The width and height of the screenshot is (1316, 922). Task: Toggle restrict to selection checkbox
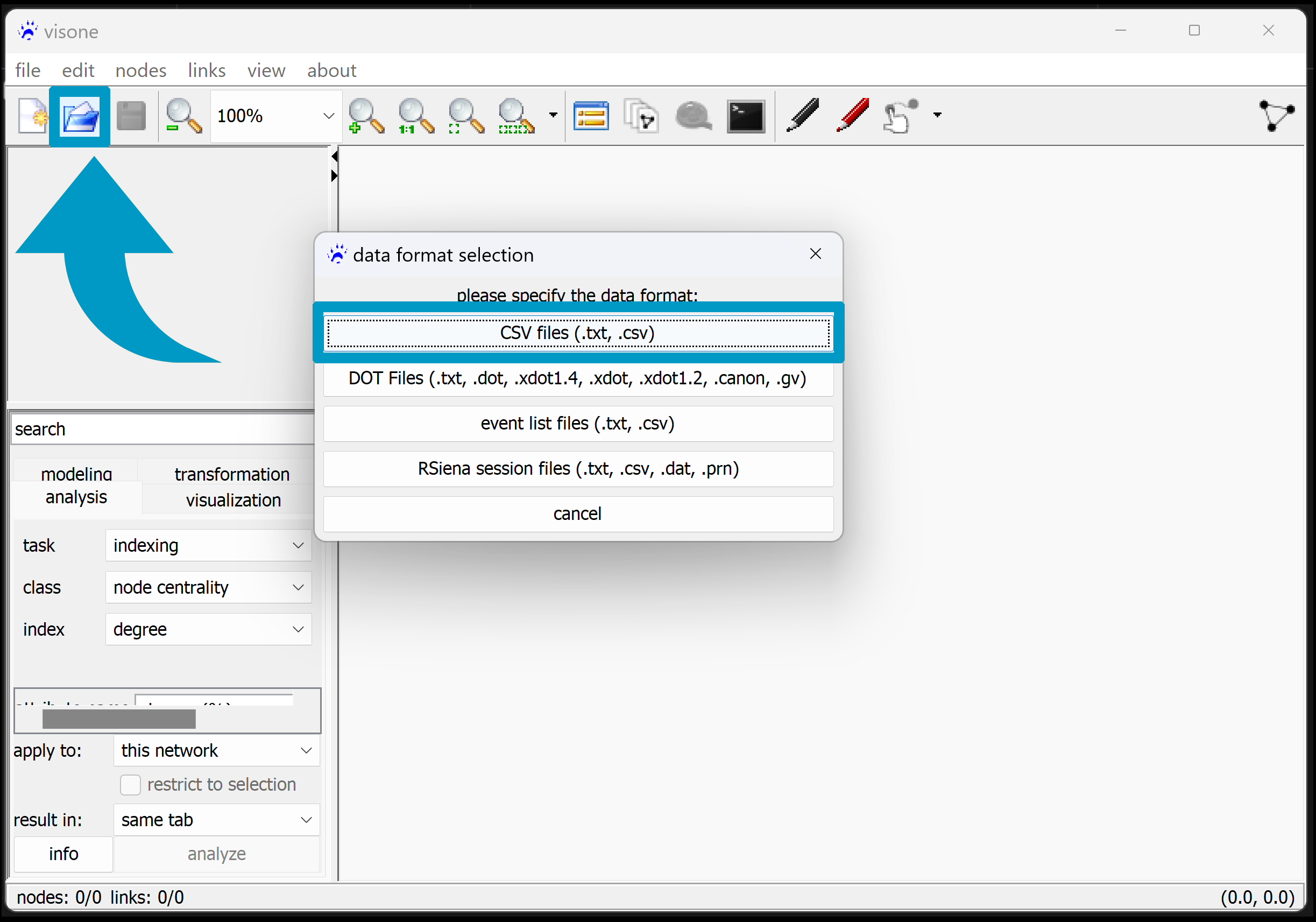click(x=130, y=785)
